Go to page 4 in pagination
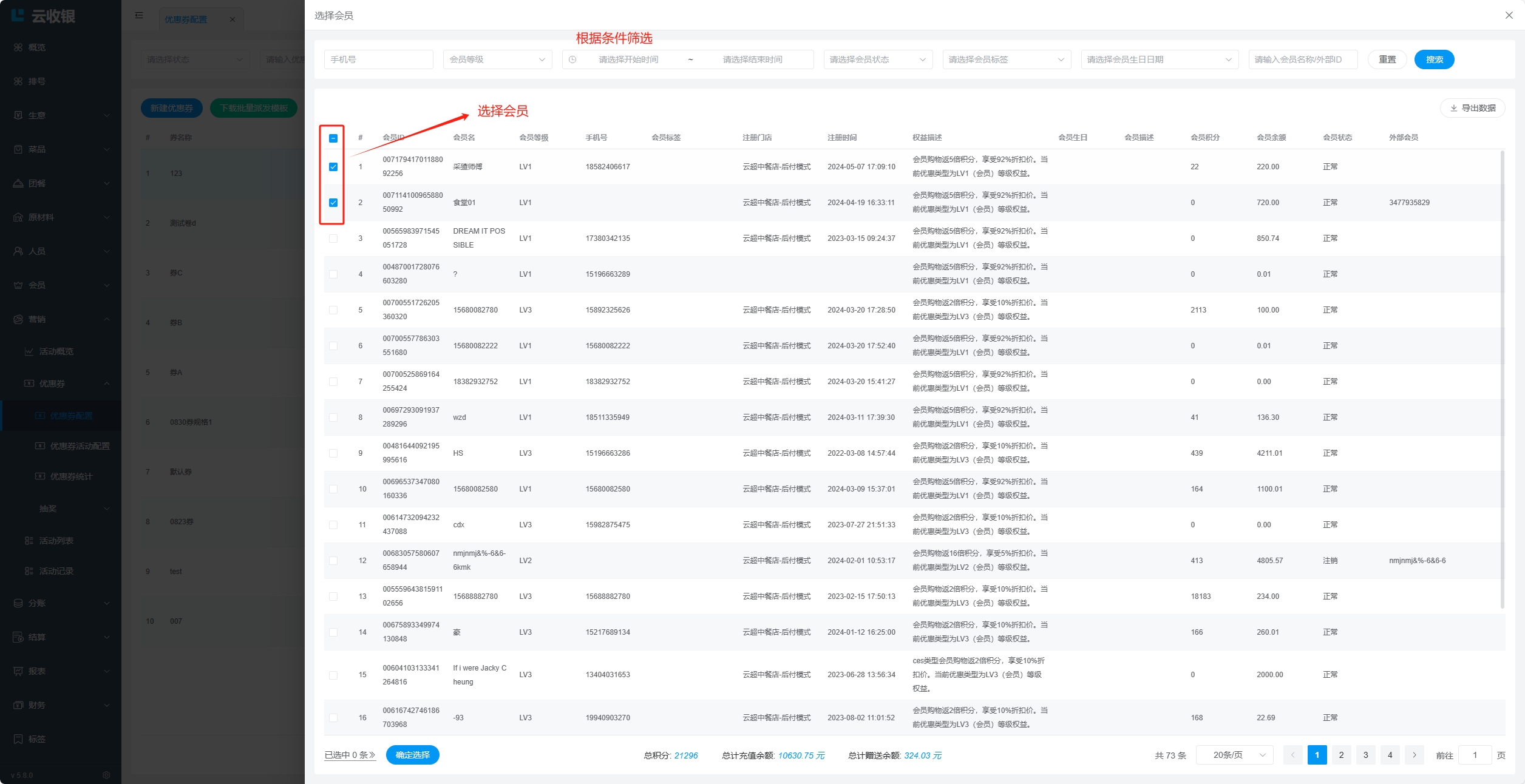The width and height of the screenshot is (1525, 784). [x=1390, y=755]
